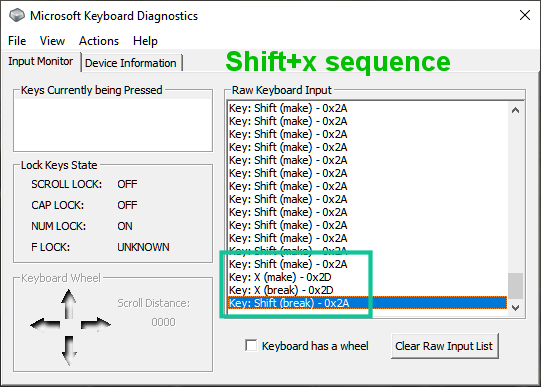Open the Actions menu
Image resolution: width=541 pixels, height=387 pixels.
click(x=99, y=41)
